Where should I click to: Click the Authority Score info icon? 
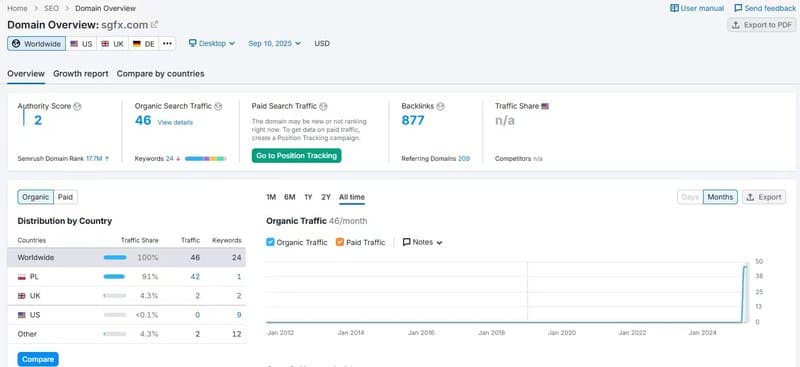77,107
